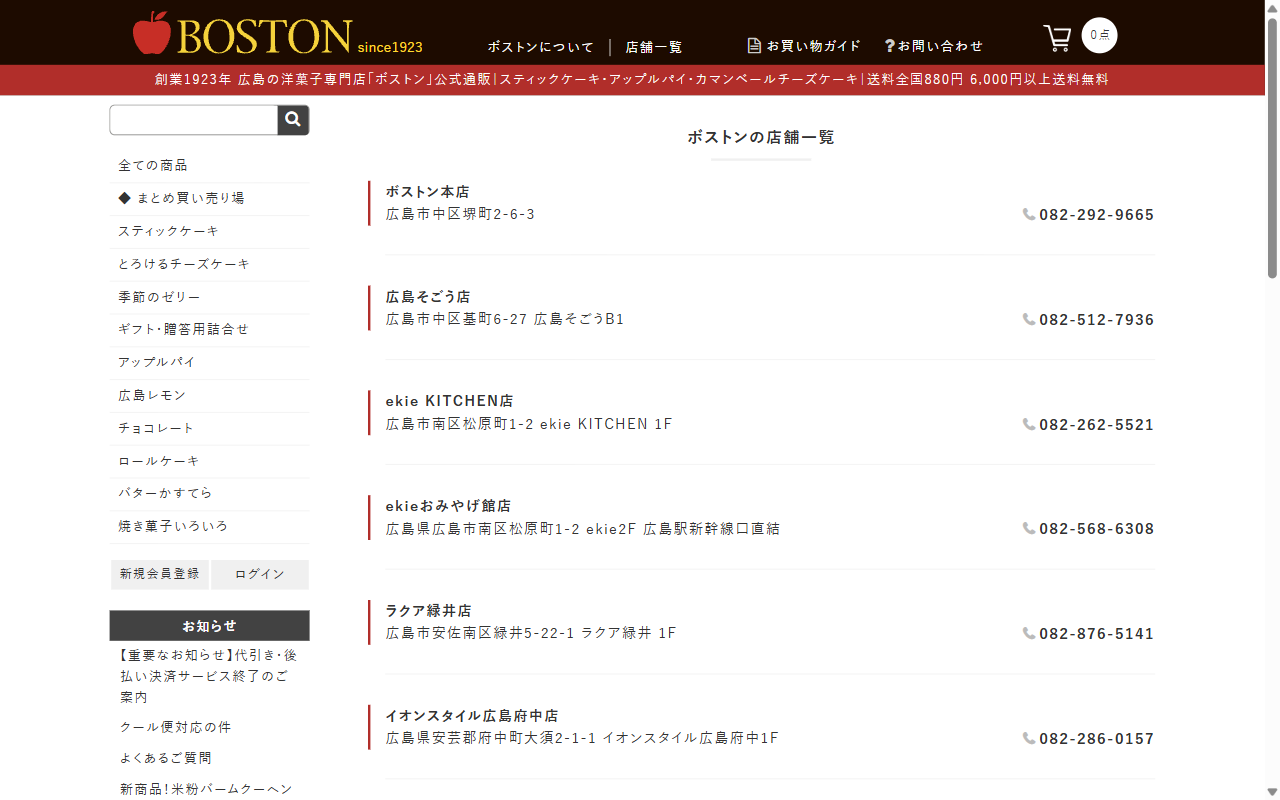Click phone icon beside 082-568-6308

(1029, 528)
